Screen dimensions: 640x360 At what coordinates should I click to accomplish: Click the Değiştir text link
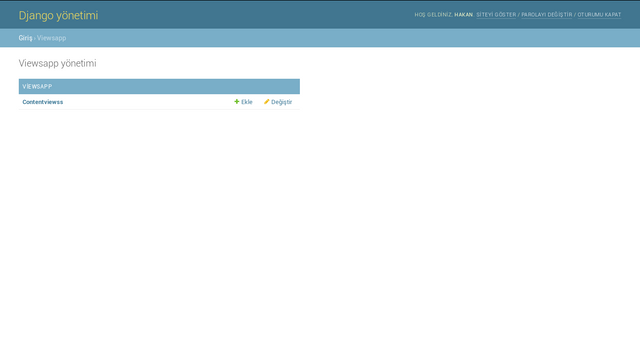tap(282, 102)
